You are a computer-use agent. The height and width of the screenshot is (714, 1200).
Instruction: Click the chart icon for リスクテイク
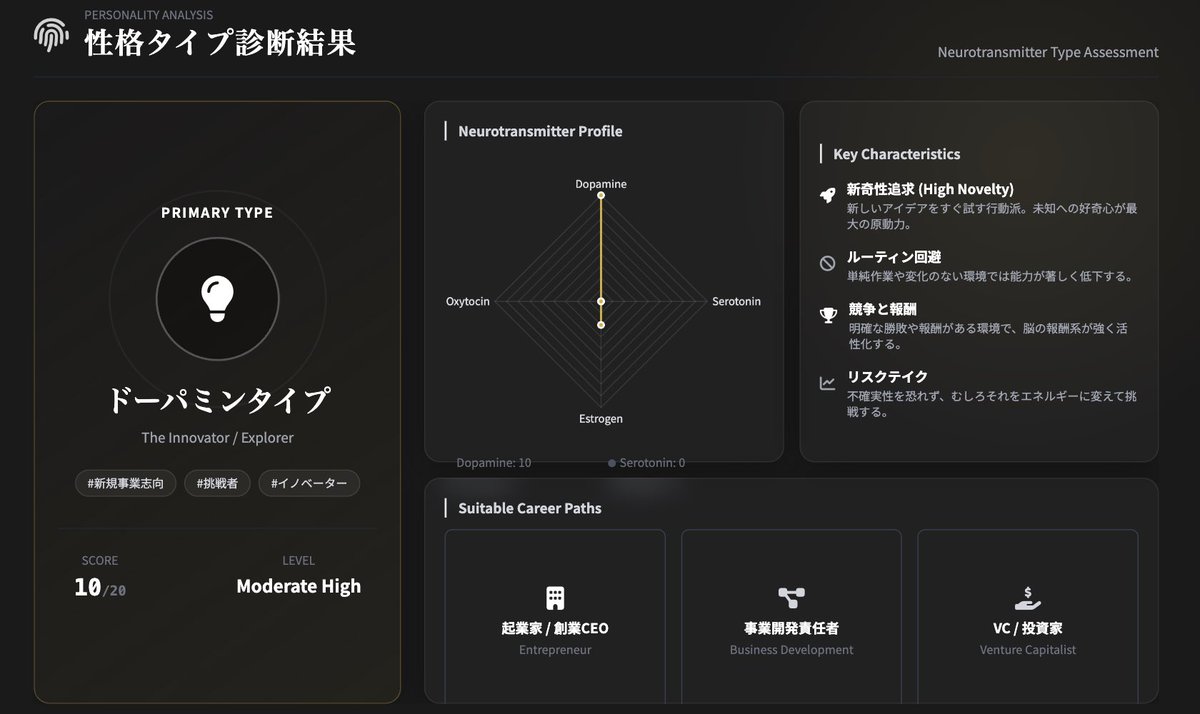coord(827,383)
